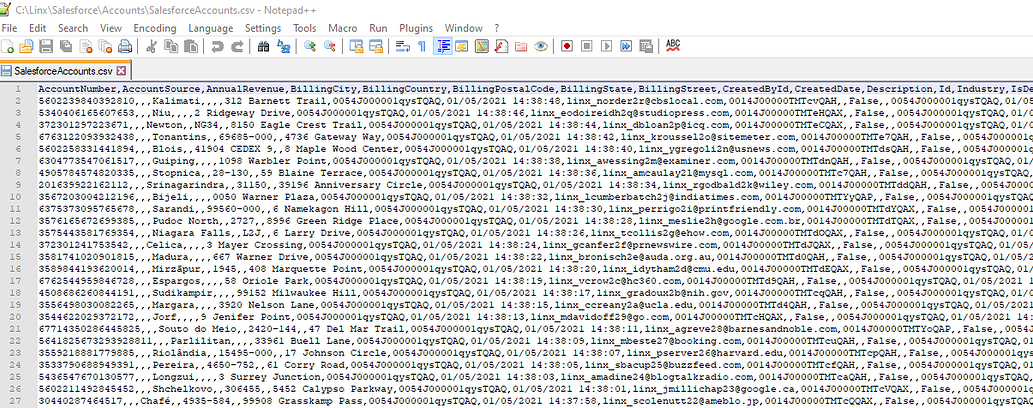1033x408 pixels.
Task: Open the User Defined Language dialog
Action: point(461,46)
